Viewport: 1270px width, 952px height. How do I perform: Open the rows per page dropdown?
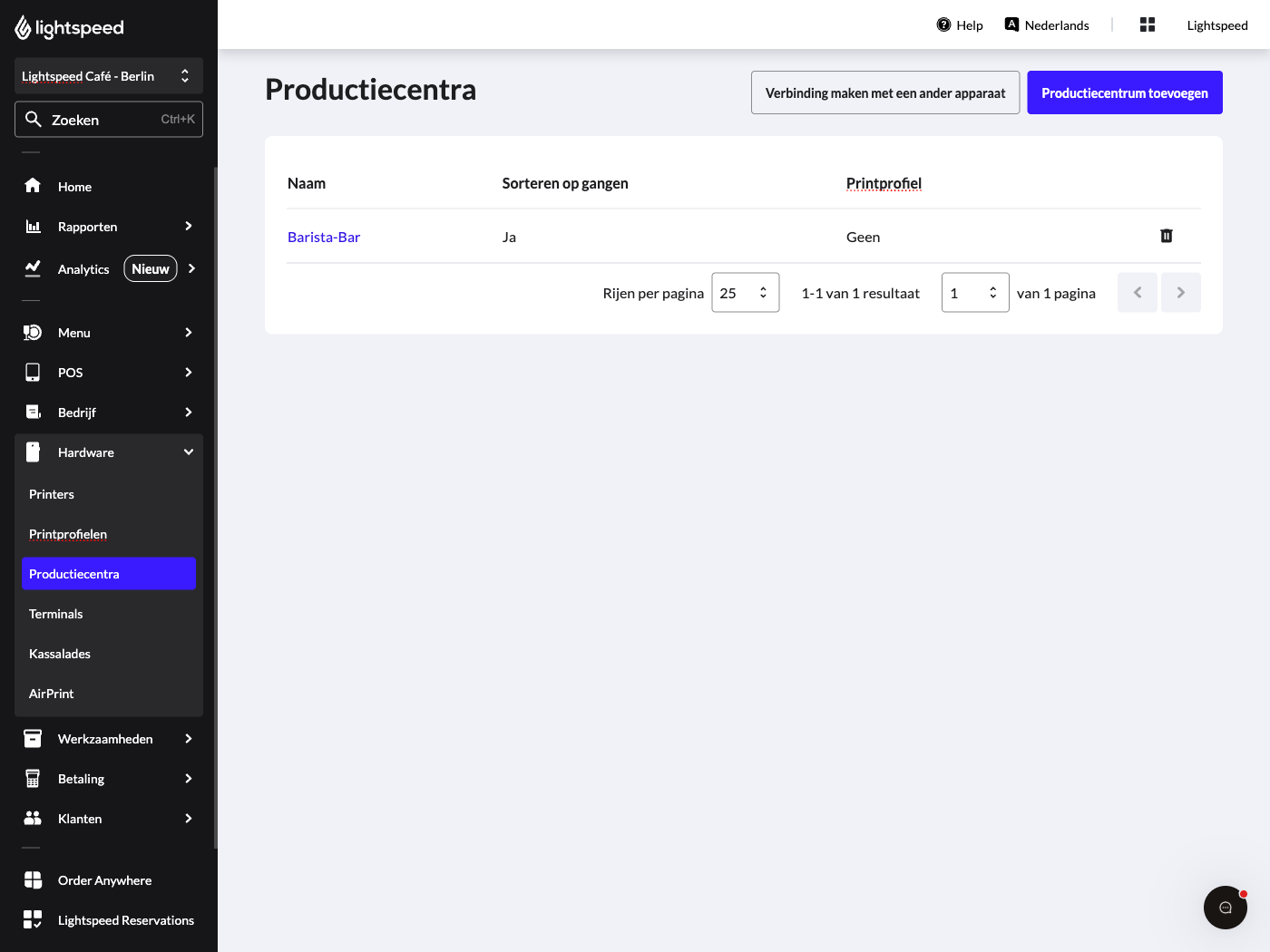pyautogui.click(x=746, y=293)
